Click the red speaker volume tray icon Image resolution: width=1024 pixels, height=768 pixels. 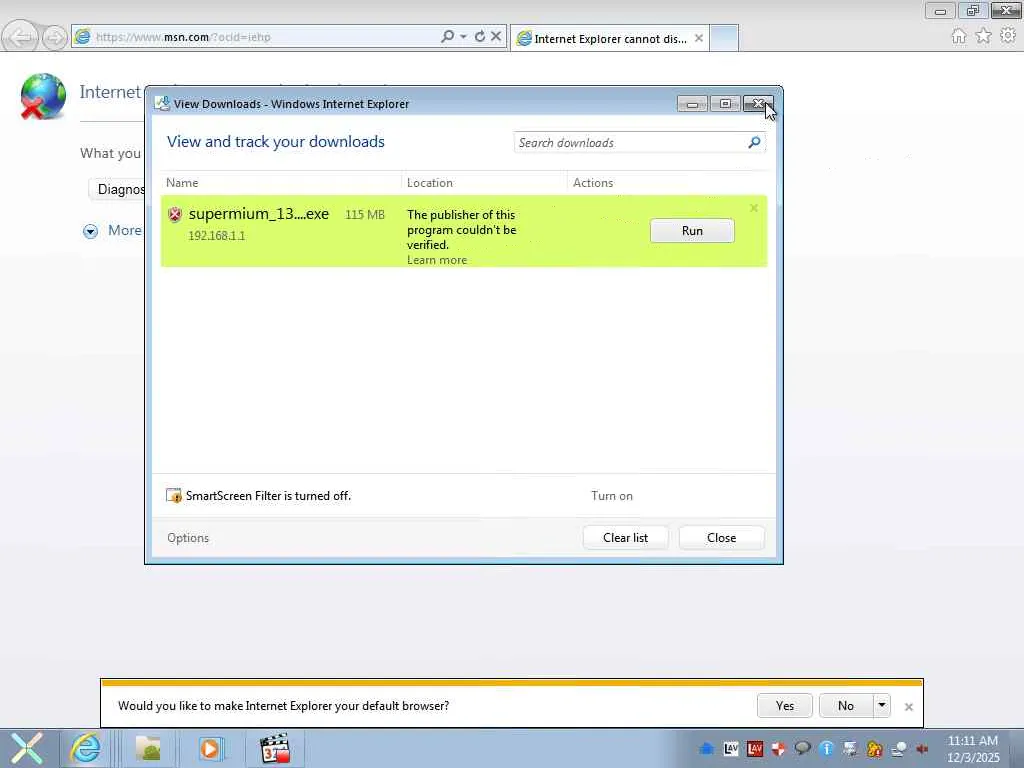click(922, 749)
